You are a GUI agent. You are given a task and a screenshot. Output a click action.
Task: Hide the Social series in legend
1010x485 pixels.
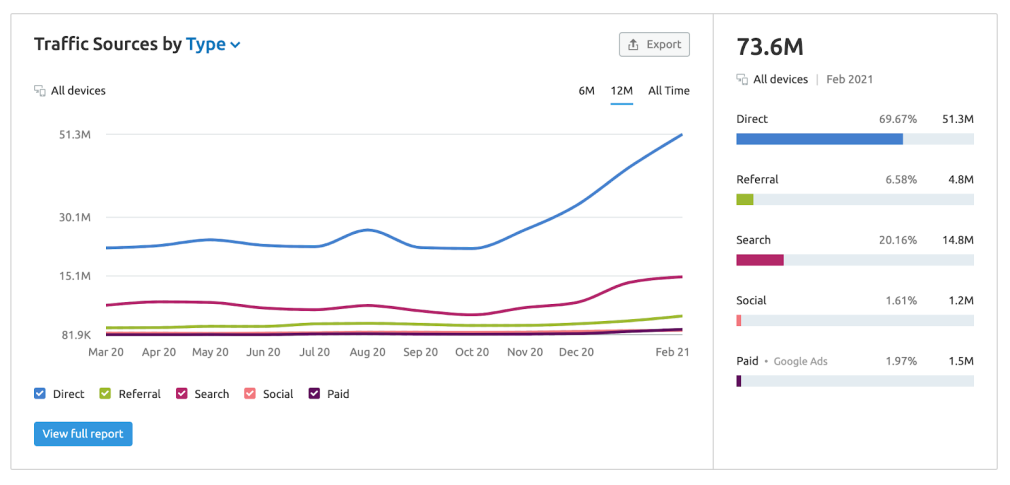pos(250,394)
